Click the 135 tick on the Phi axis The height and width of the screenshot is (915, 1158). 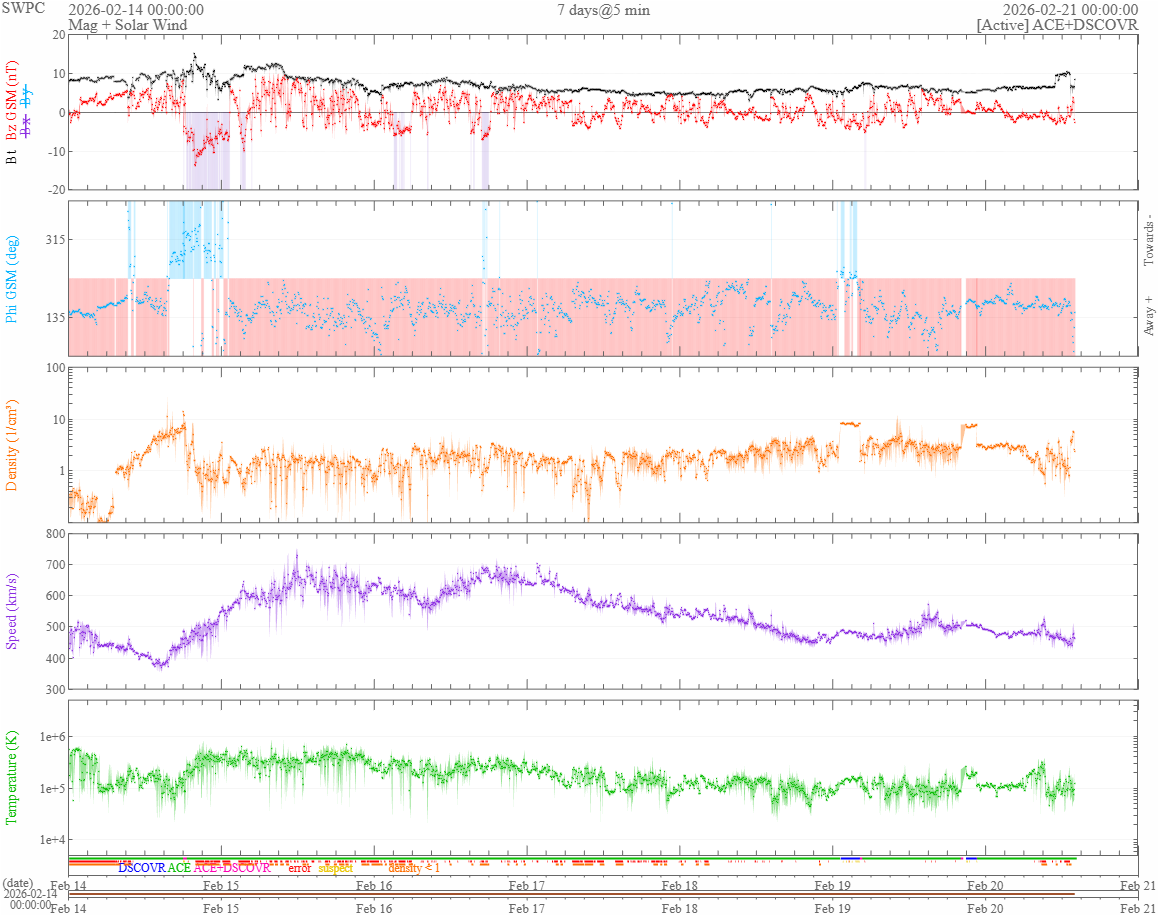point(56,318)
